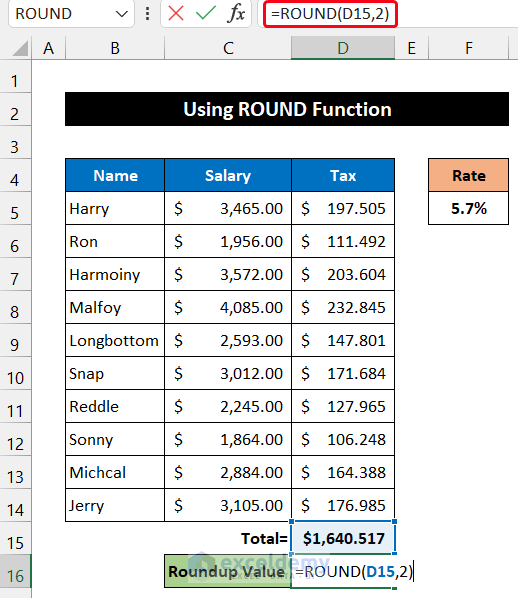Select the cell containing Ron
The width and height of the screenshot is (518, 598).
pyautogui.click(x=115, y=241)
